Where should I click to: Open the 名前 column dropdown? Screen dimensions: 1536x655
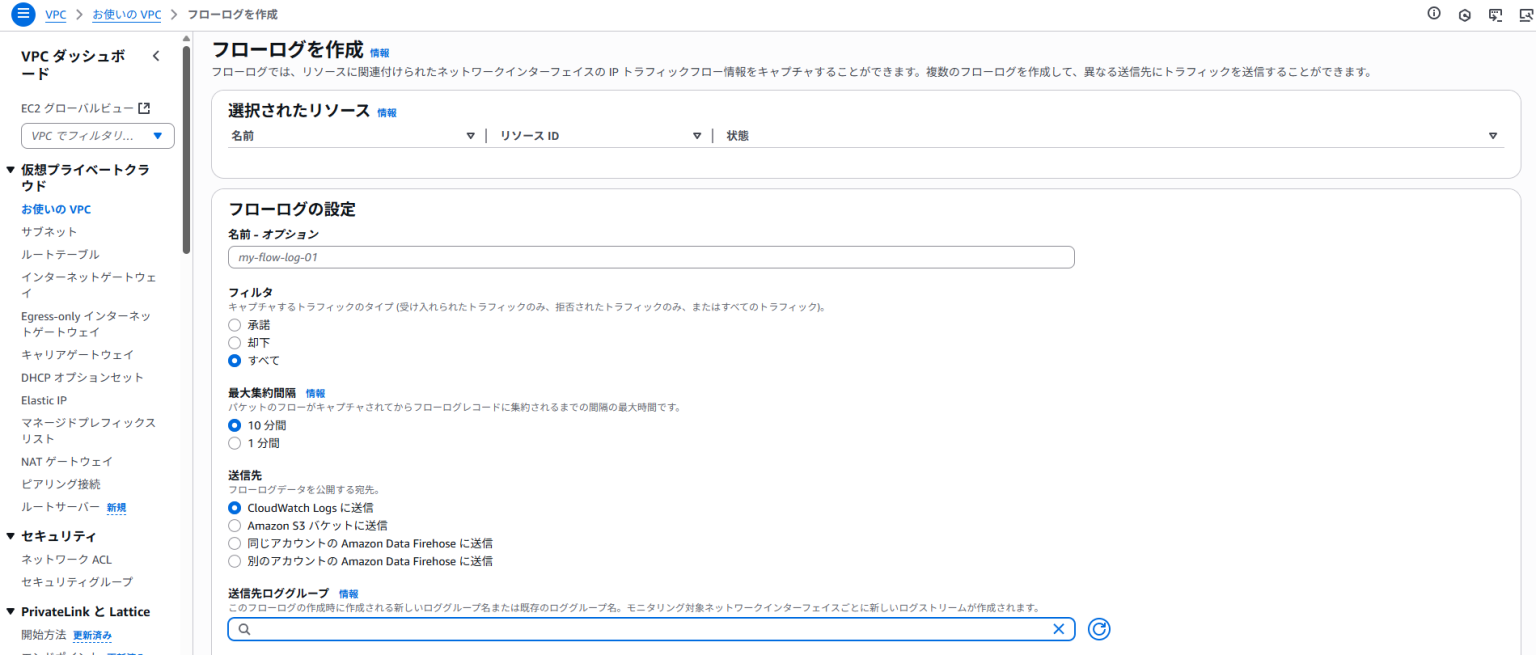[x=470, y=135]
